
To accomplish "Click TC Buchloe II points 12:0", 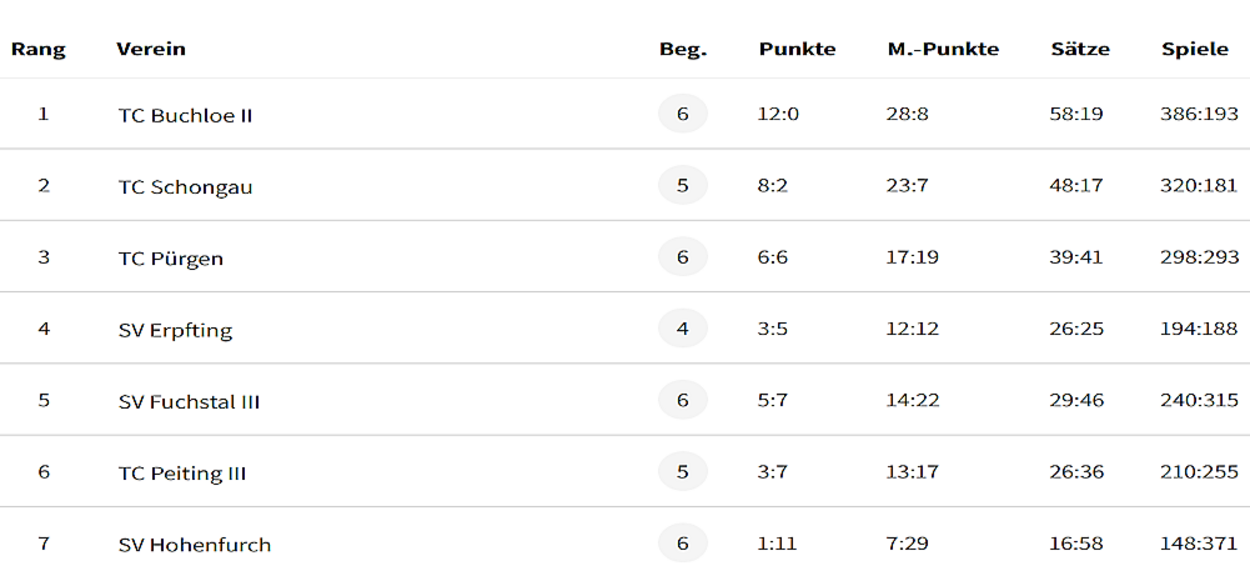I will click(779, 114).
